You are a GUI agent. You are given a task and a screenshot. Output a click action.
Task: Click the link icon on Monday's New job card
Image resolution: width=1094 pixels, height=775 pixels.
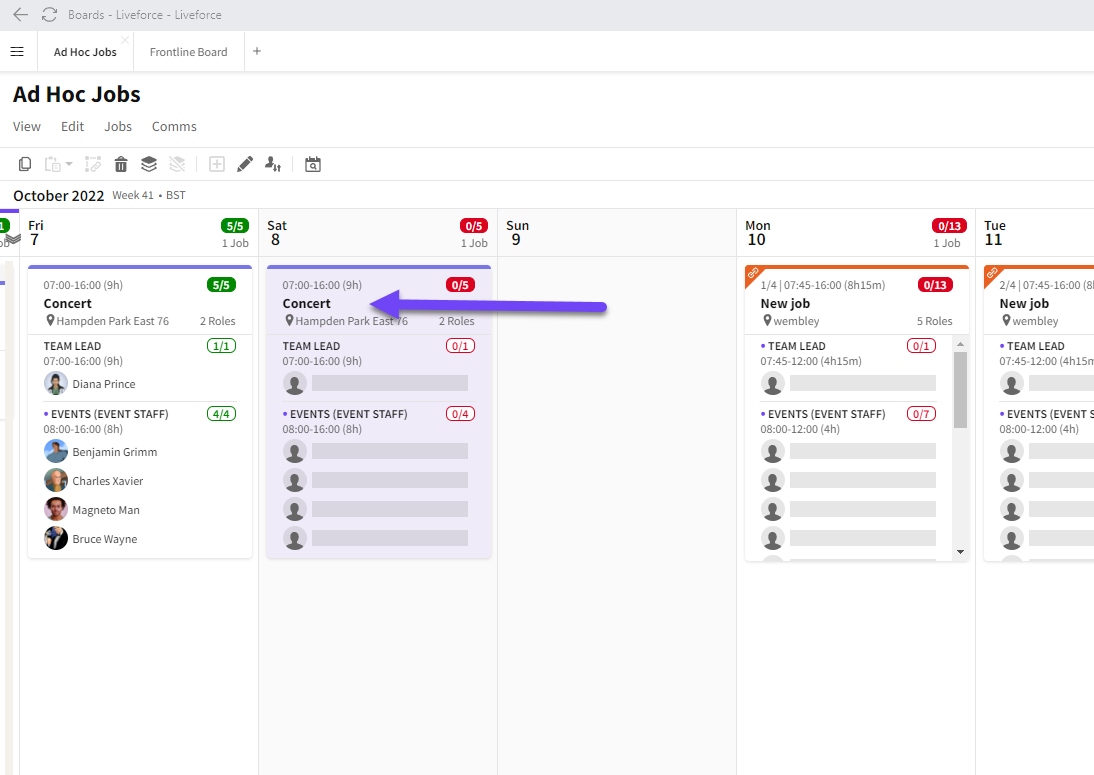[x=753, y=273]
